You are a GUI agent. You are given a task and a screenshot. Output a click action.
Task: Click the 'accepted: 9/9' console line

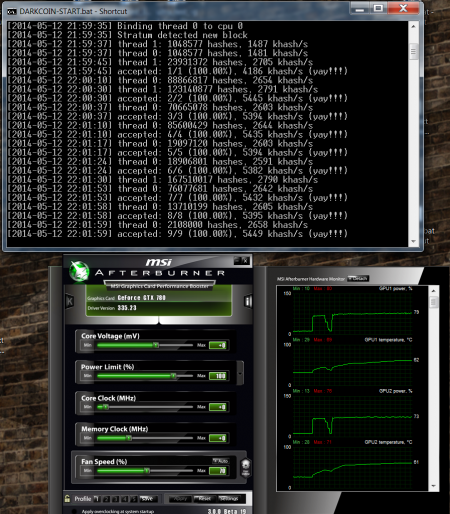pyautogui.click(x=177, y=234)
